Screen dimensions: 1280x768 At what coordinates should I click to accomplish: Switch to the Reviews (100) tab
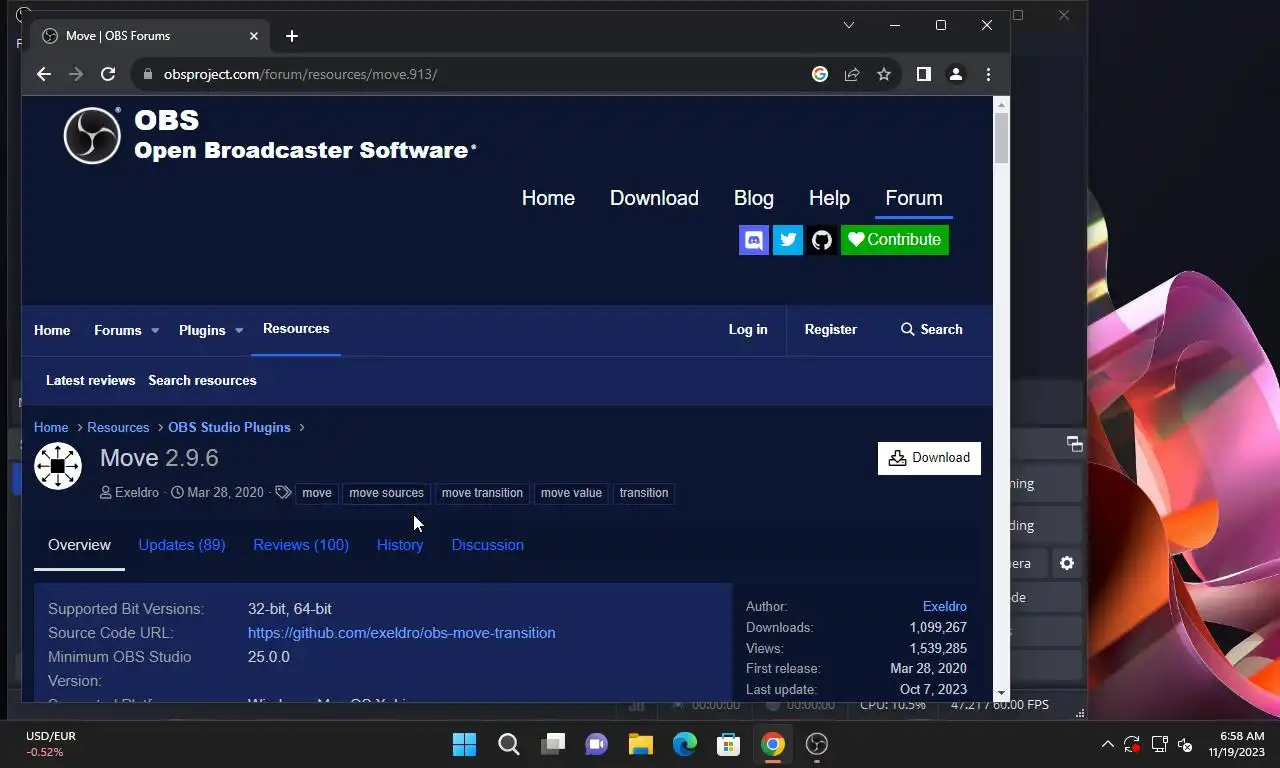click(301, 545)
